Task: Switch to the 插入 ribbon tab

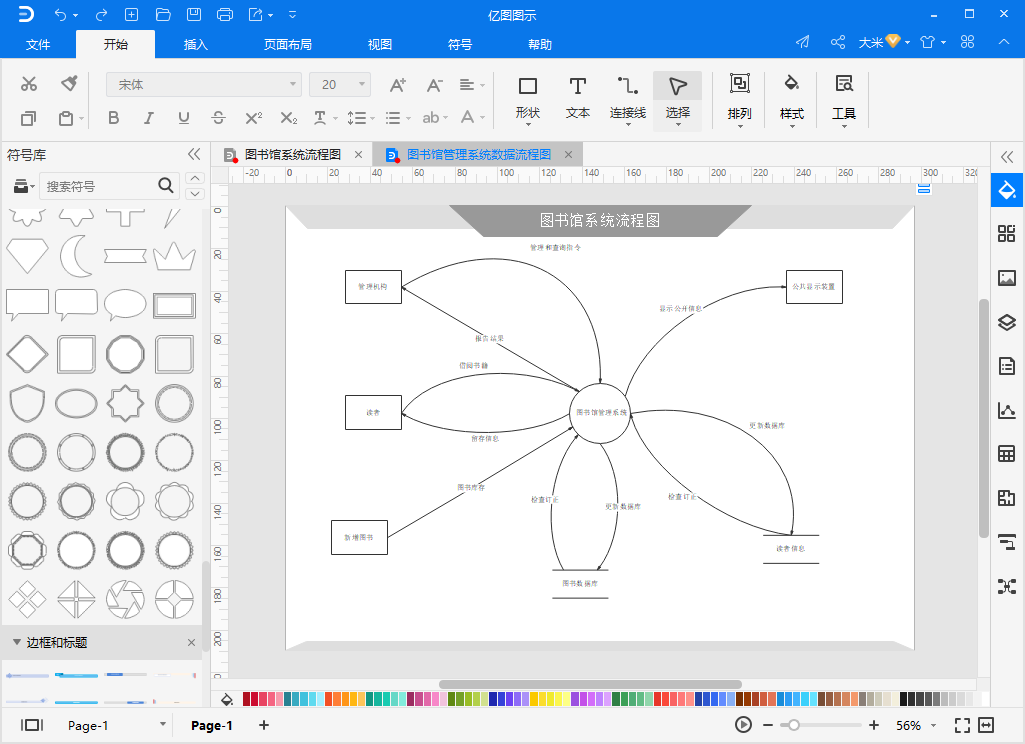Action: coord(195,44)
